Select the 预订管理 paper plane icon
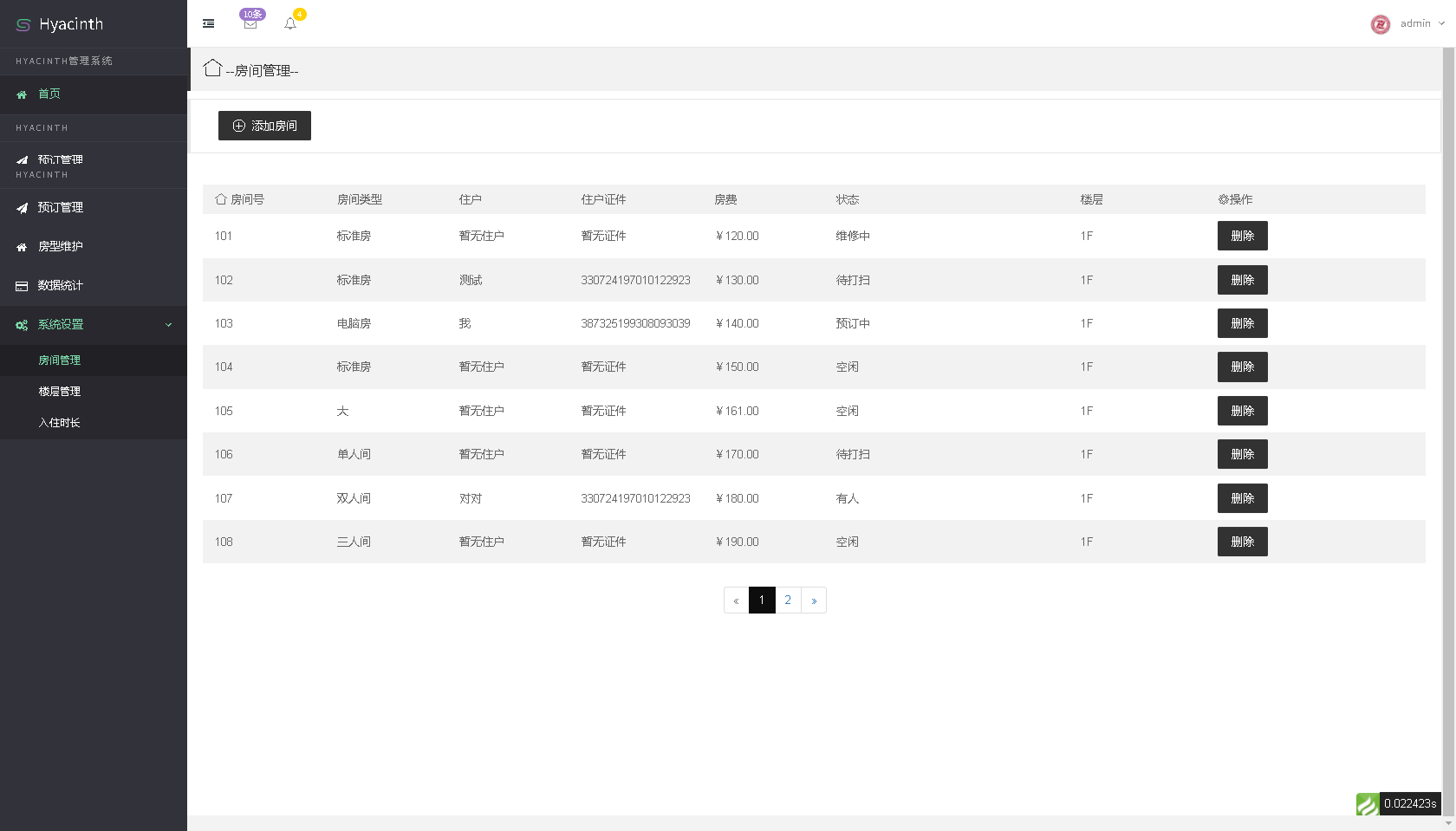 [21, 207]
